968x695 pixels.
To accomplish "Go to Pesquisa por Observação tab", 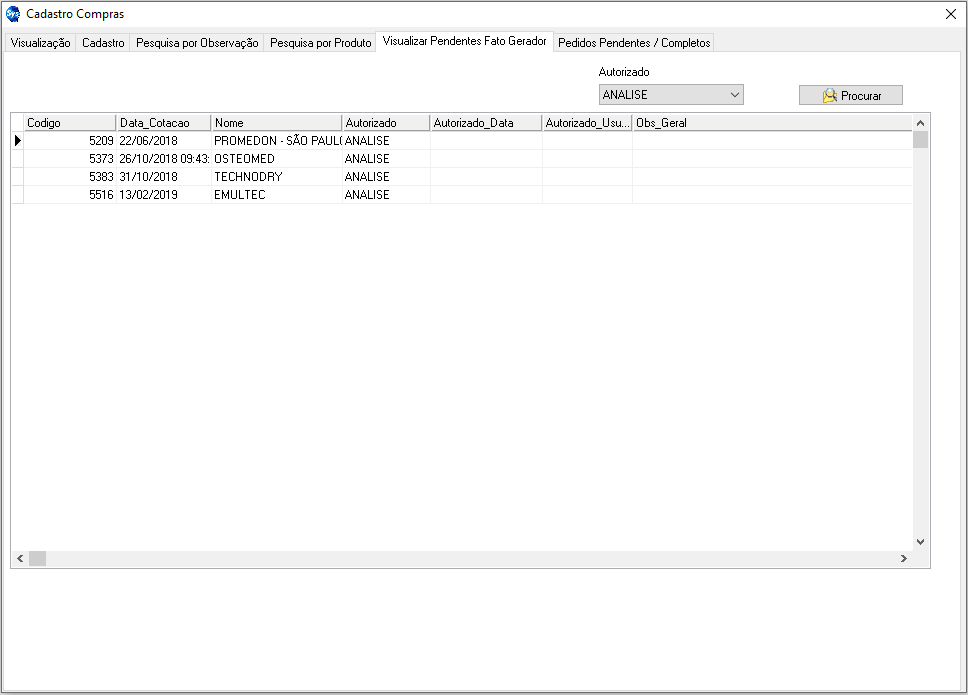I will pyautogui.click(x=197, y=43).
